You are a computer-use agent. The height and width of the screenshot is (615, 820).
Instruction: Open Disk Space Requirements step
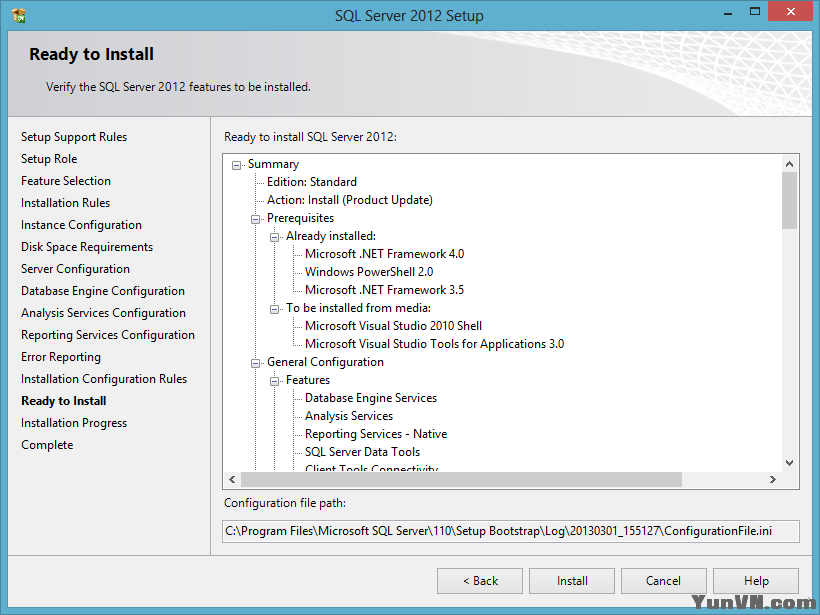[87, 247]
